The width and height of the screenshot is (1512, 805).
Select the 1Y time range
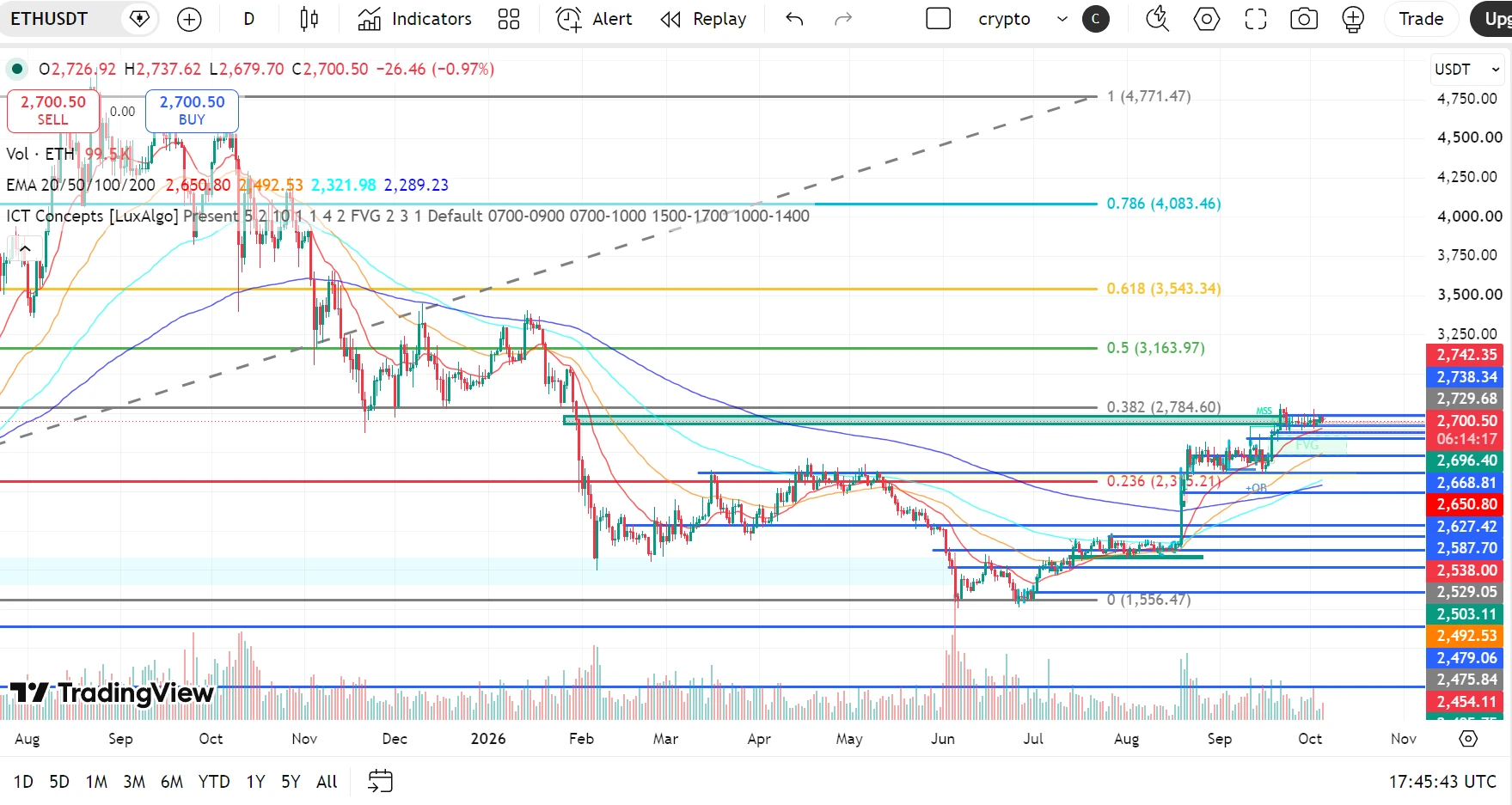(255, 781)
